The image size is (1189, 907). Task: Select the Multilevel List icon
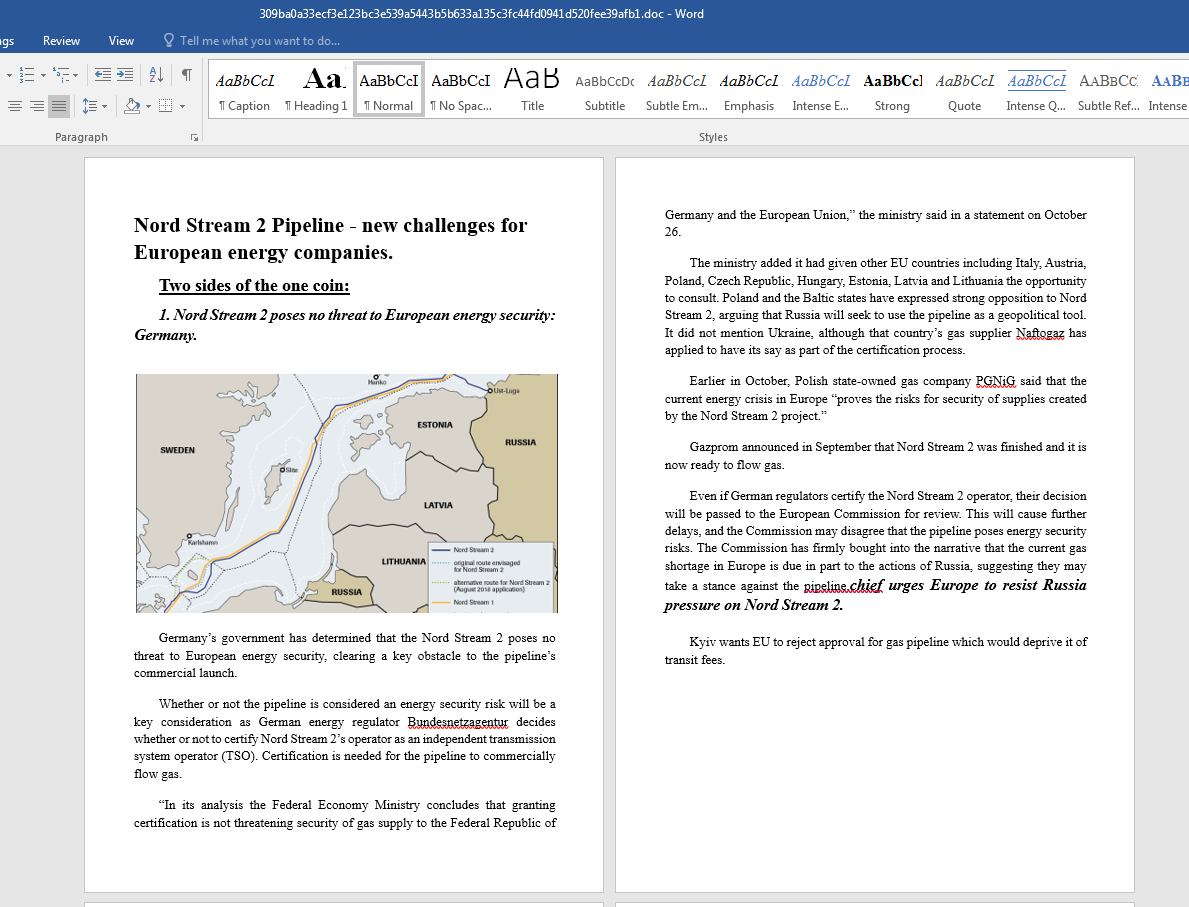61,75
